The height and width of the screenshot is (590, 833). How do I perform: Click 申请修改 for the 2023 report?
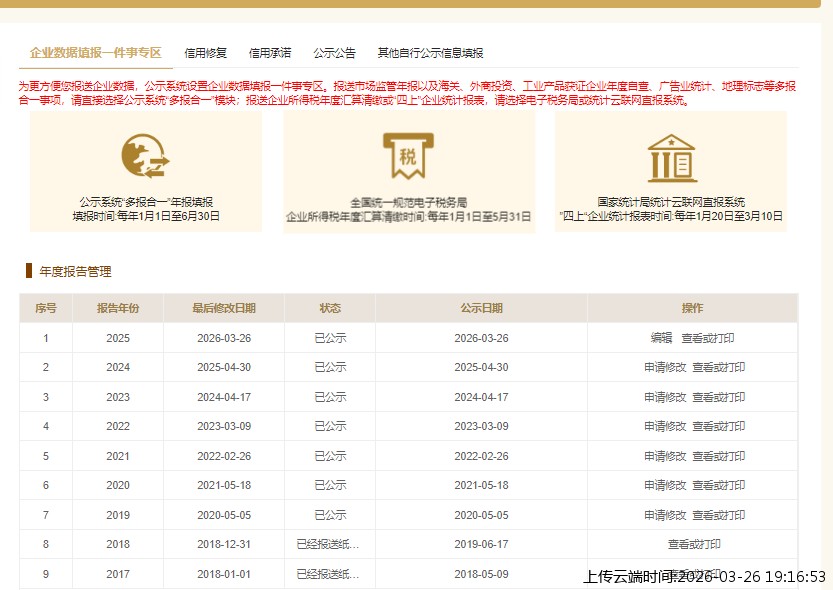click(664, 397)
